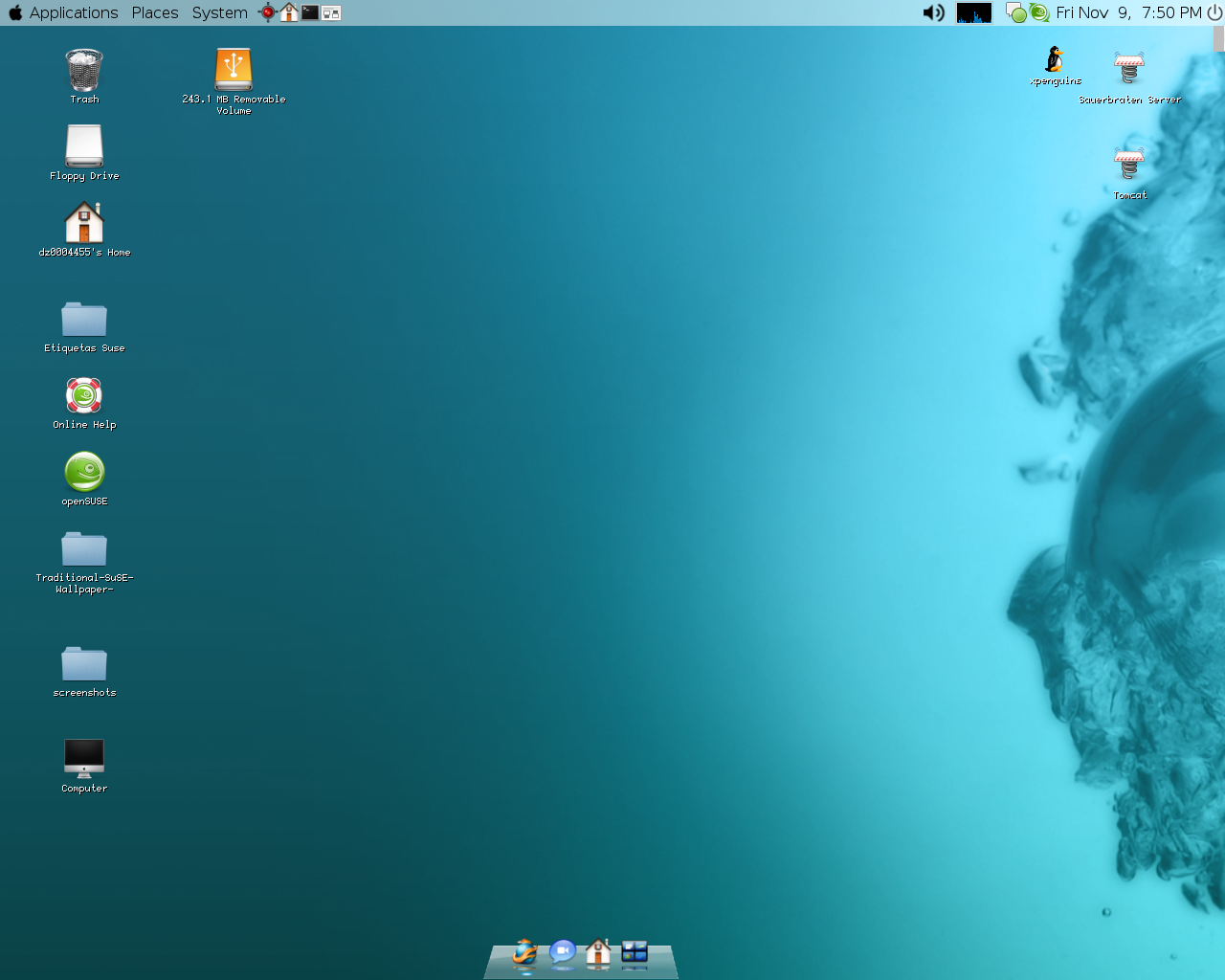Open the clock showing Fri Nov 9
Viewport: 1225px width, 980px height.
pos(1129,12)
